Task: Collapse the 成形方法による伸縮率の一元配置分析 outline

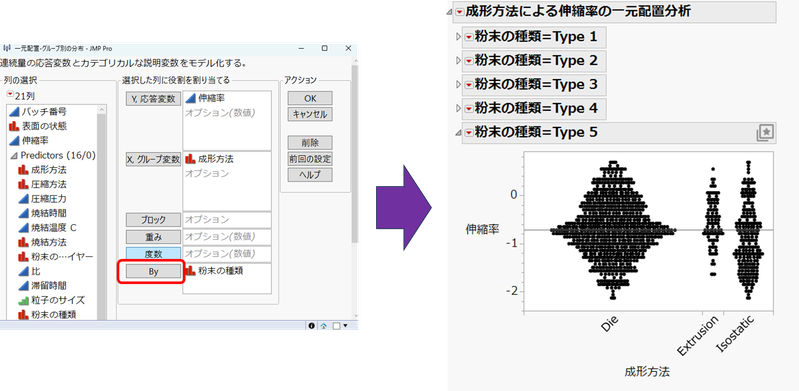Action: (x=449, y=12)
